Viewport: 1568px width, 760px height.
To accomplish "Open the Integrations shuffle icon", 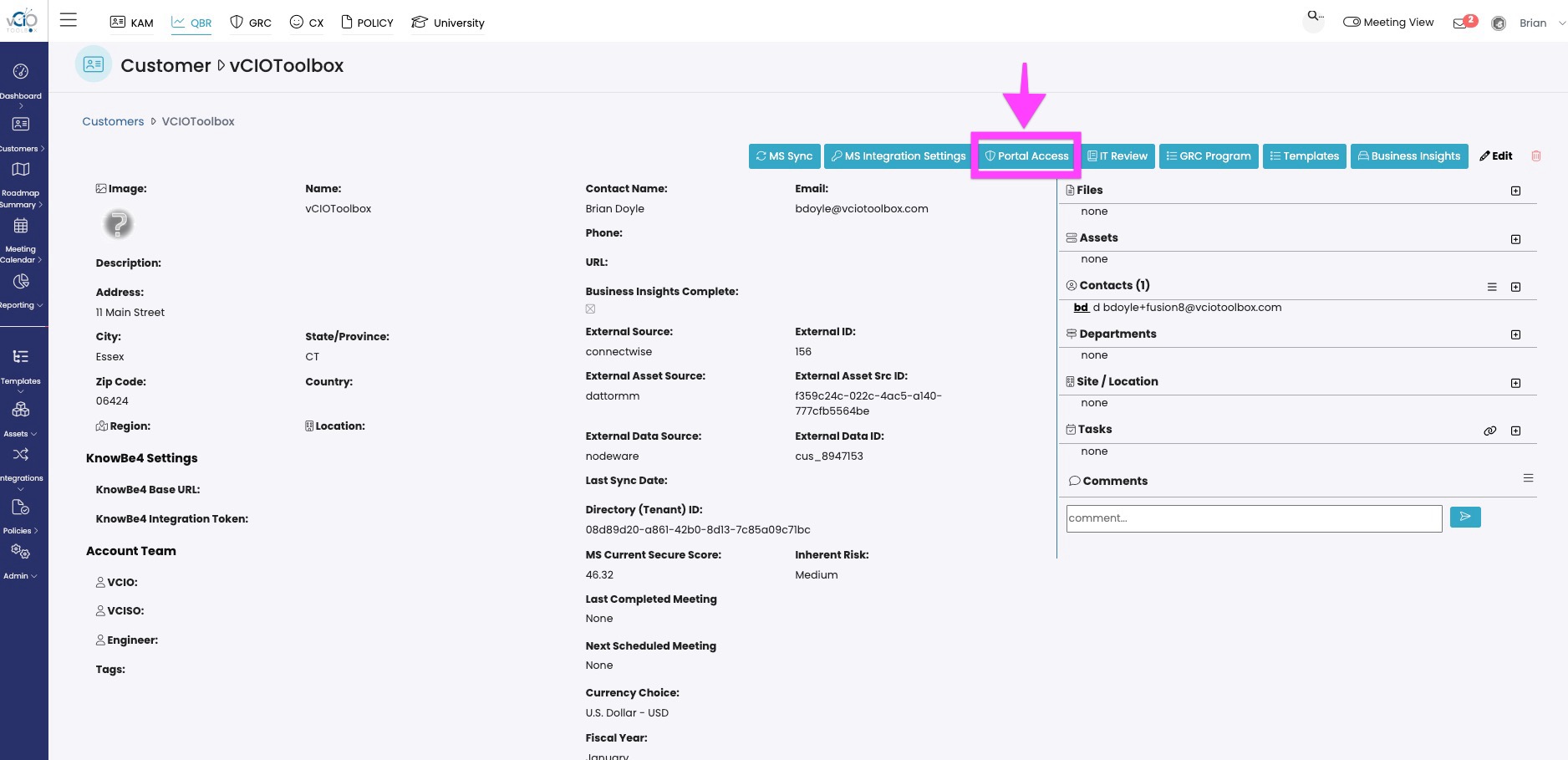I will (21, 454).
